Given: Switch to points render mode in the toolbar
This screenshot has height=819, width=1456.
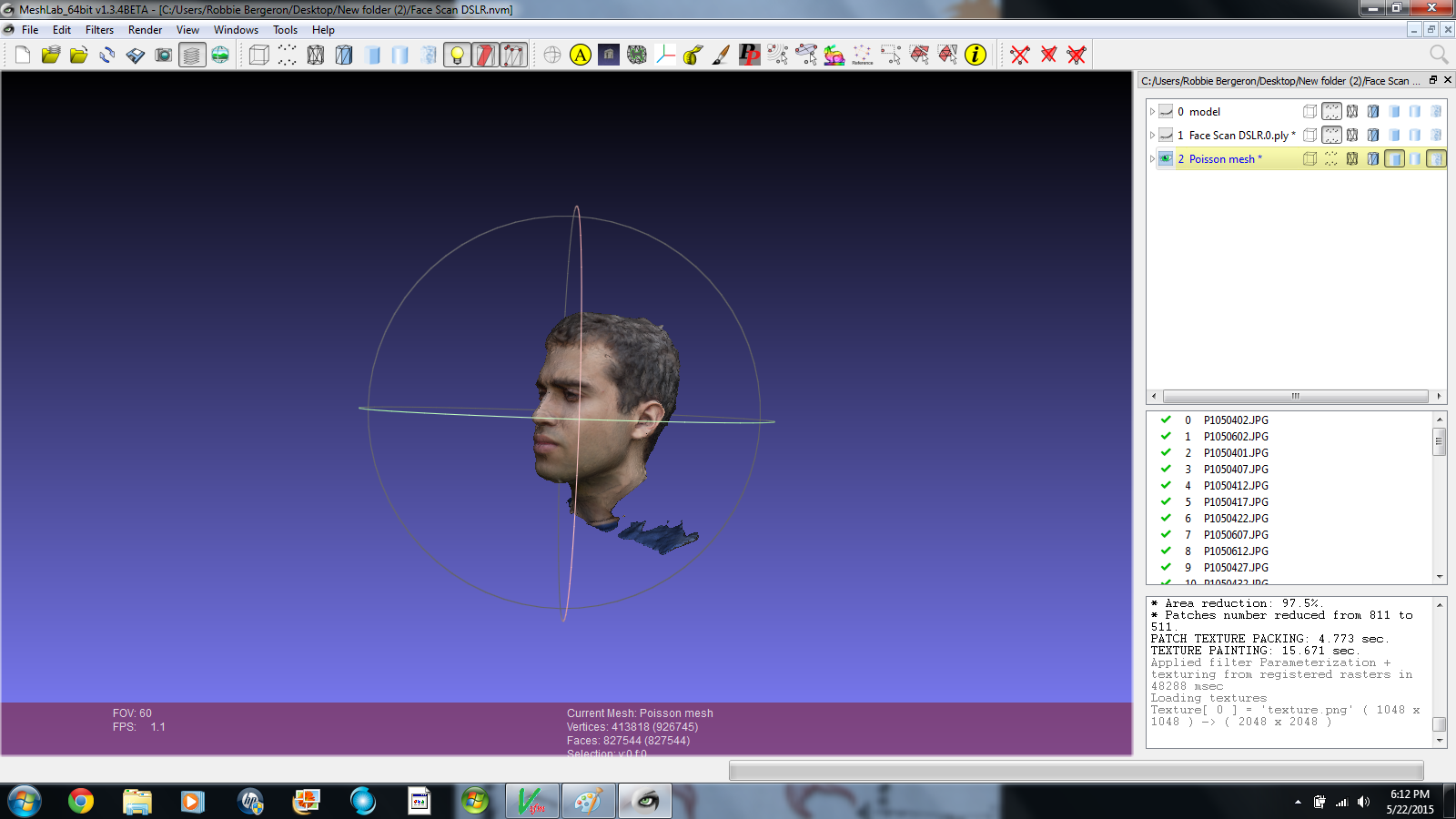Looking at the screenshot, I should [x=288, y=56].
